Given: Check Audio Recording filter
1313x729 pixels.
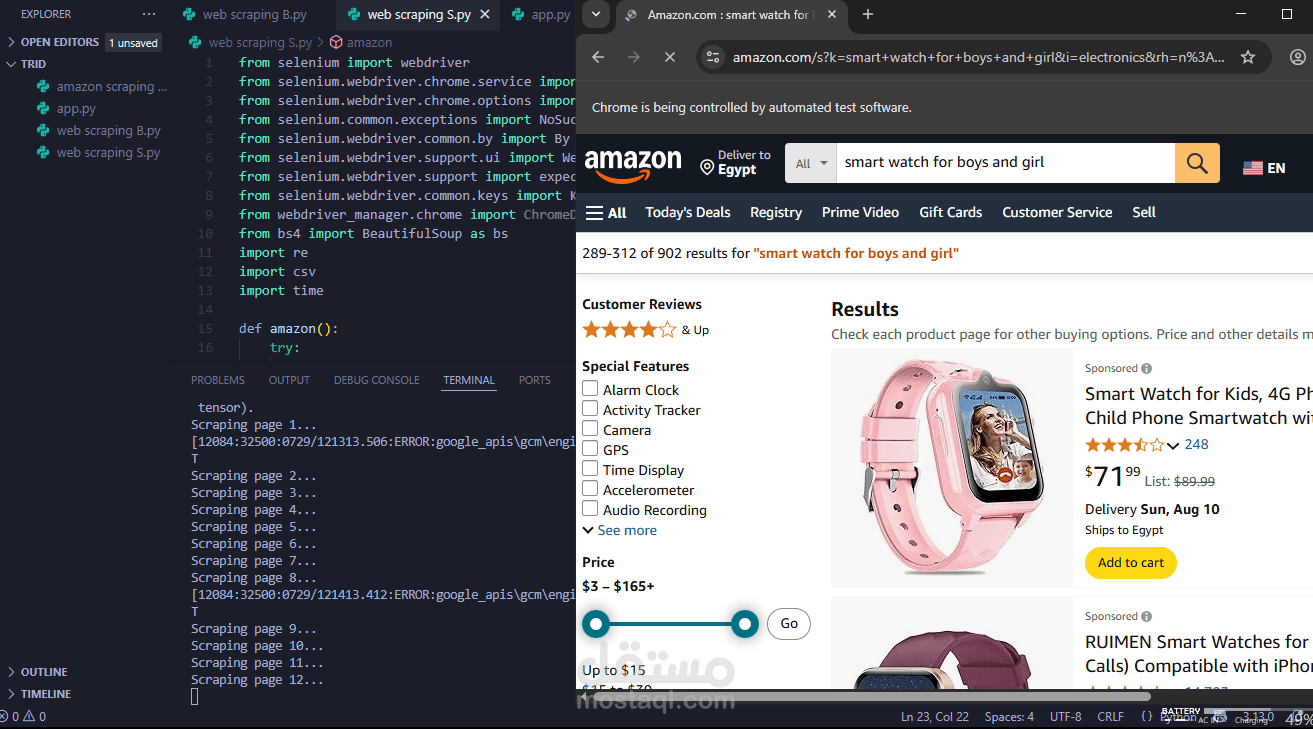Looking at the screenshot, I should pyautogui.click(x=590, y=509).
